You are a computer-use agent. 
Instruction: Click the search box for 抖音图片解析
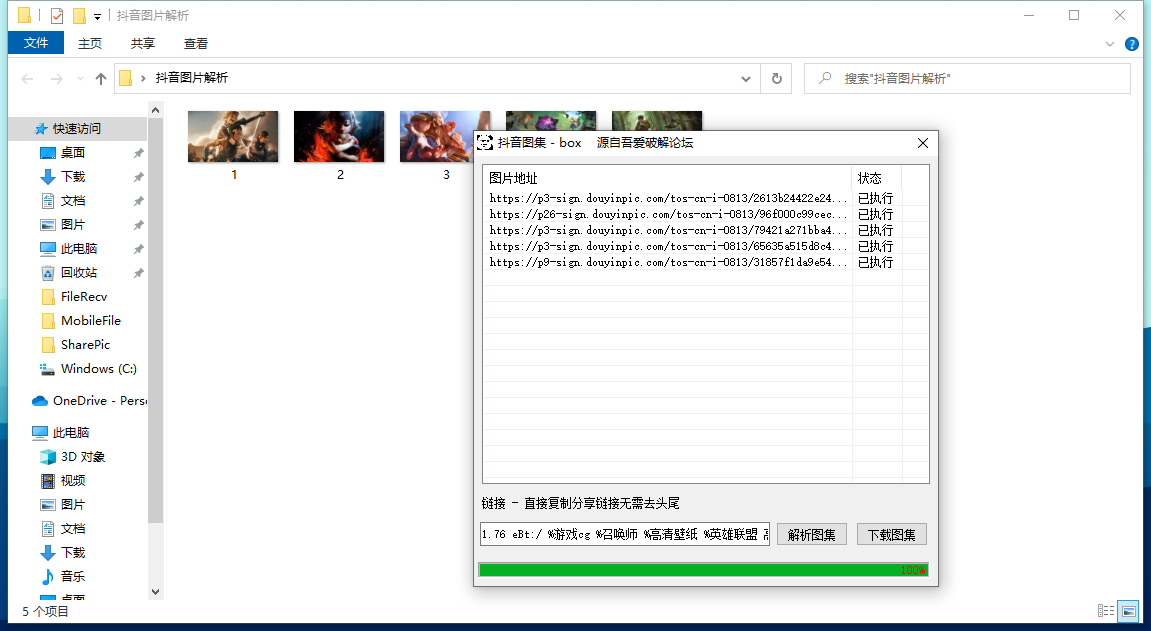coord(967,79)
